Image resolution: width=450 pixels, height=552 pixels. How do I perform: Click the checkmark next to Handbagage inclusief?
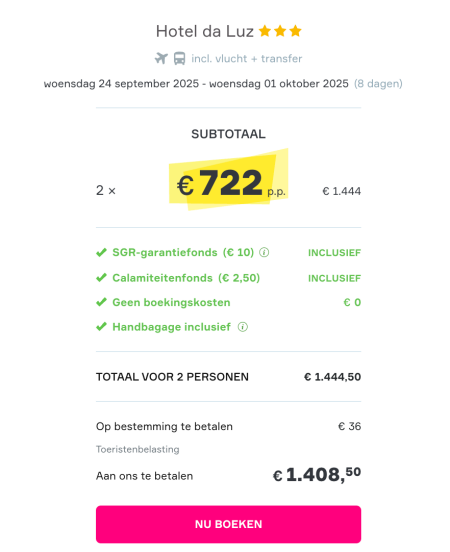click(101, 327)
